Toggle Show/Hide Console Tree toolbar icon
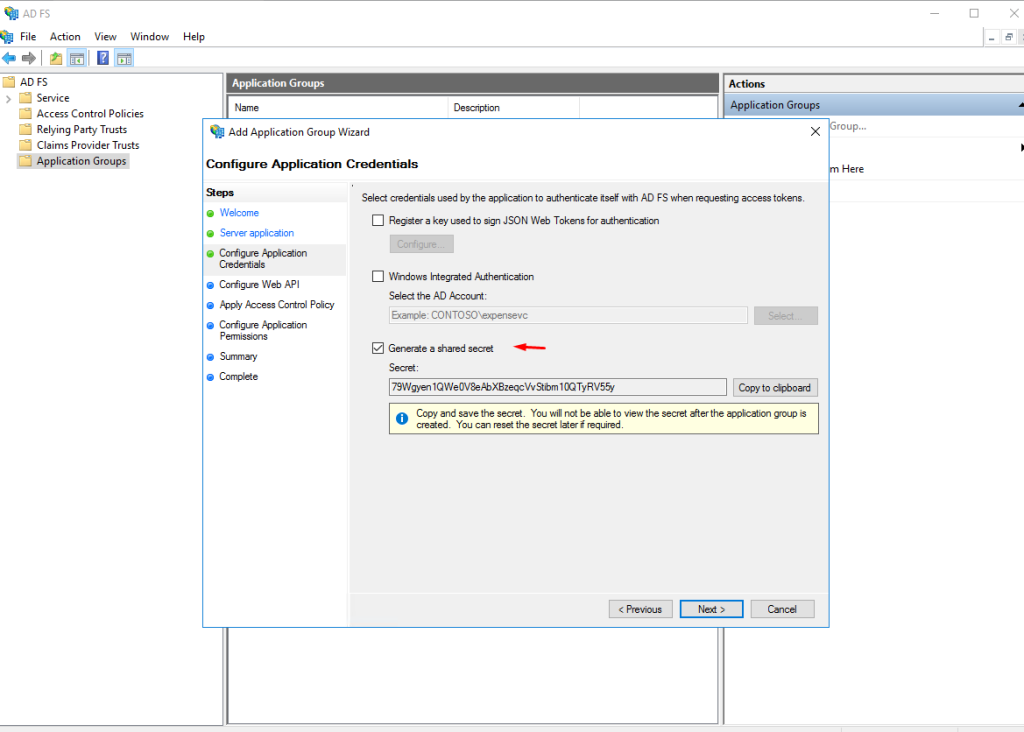Image resolution: width=1024 pixels, height=732 pixels. click(x=76, y=58)
